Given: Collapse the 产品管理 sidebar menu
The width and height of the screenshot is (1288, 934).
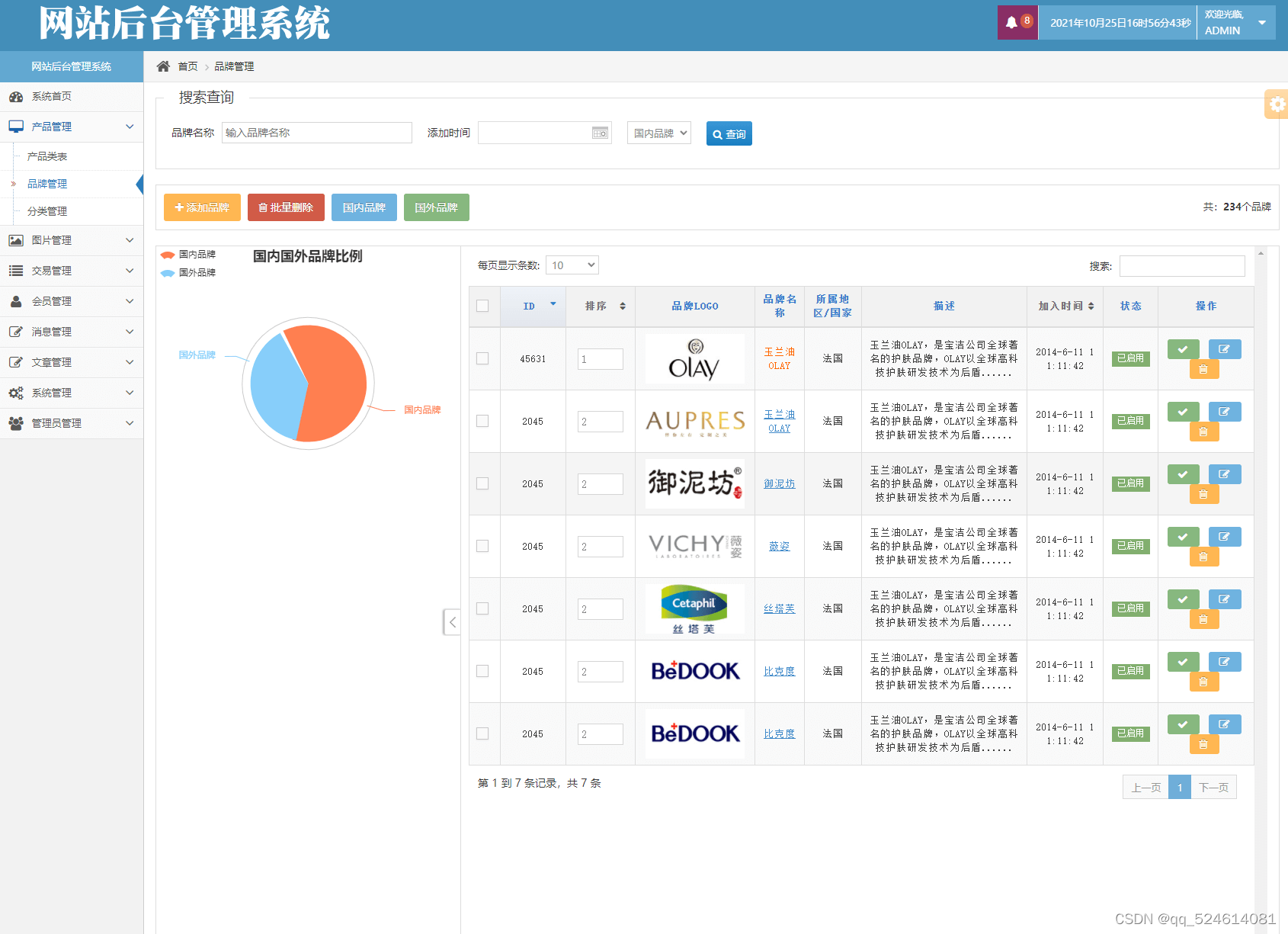Looking at the screenshot, I should tap(72, 127).
